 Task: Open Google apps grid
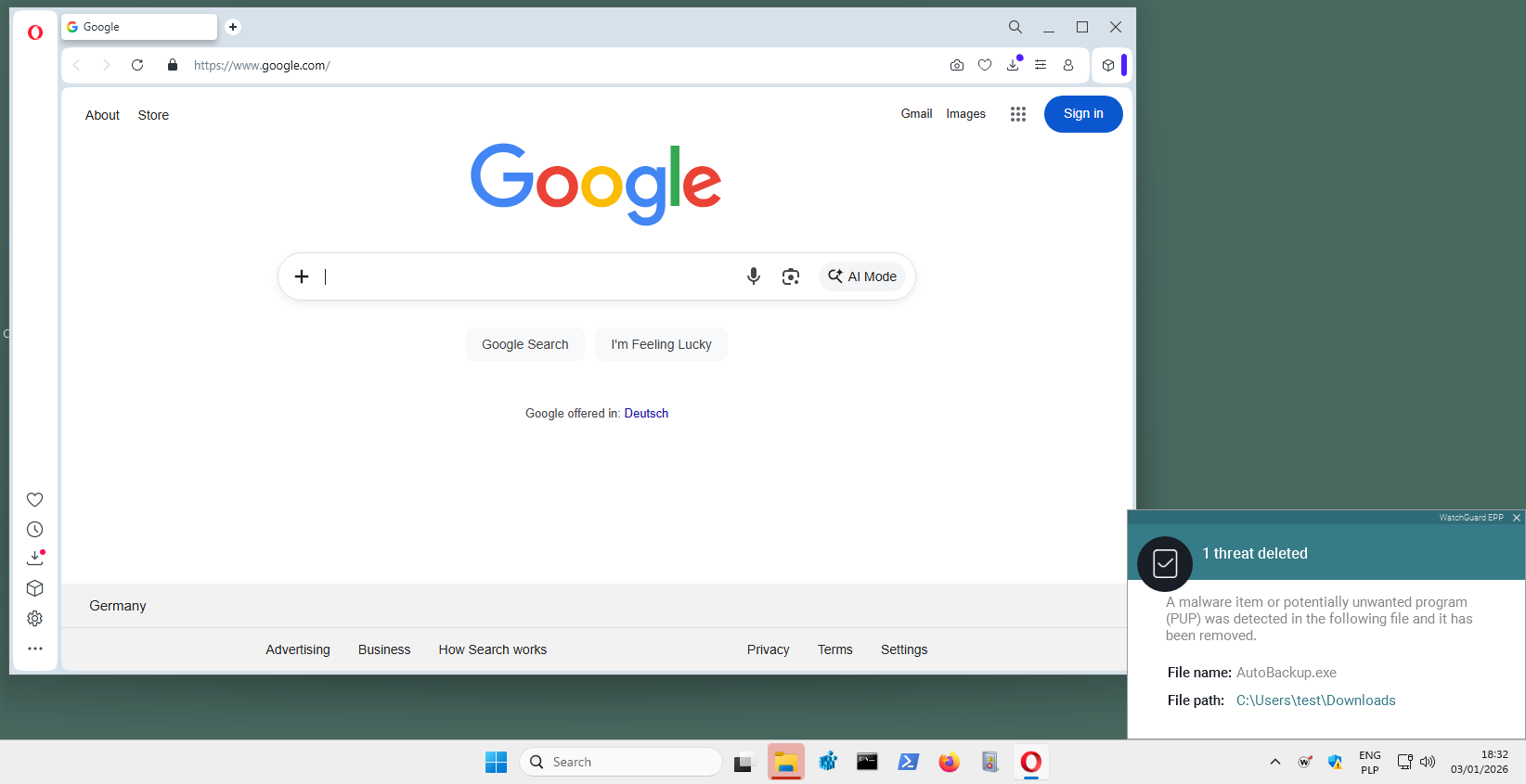tap(1018, 114)
